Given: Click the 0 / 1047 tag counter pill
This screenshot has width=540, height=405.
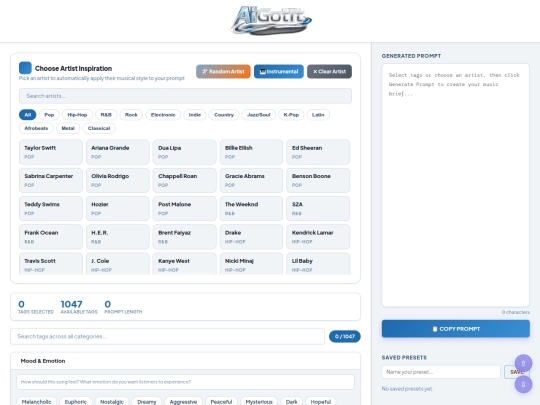Looking at the screenshot, I should coord(345,336).
